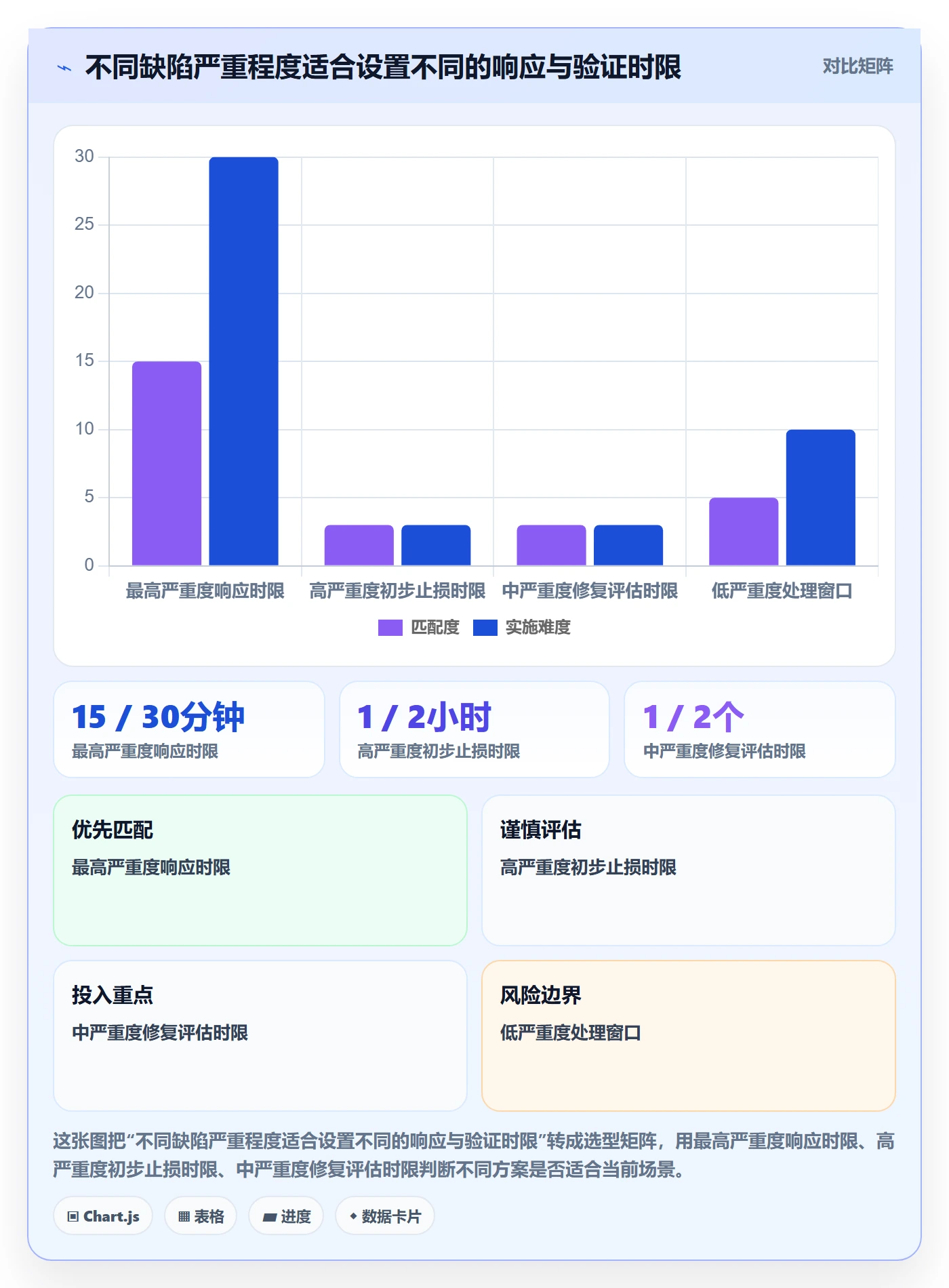Open the green 优先匹配 matrix card

[260, 870]
